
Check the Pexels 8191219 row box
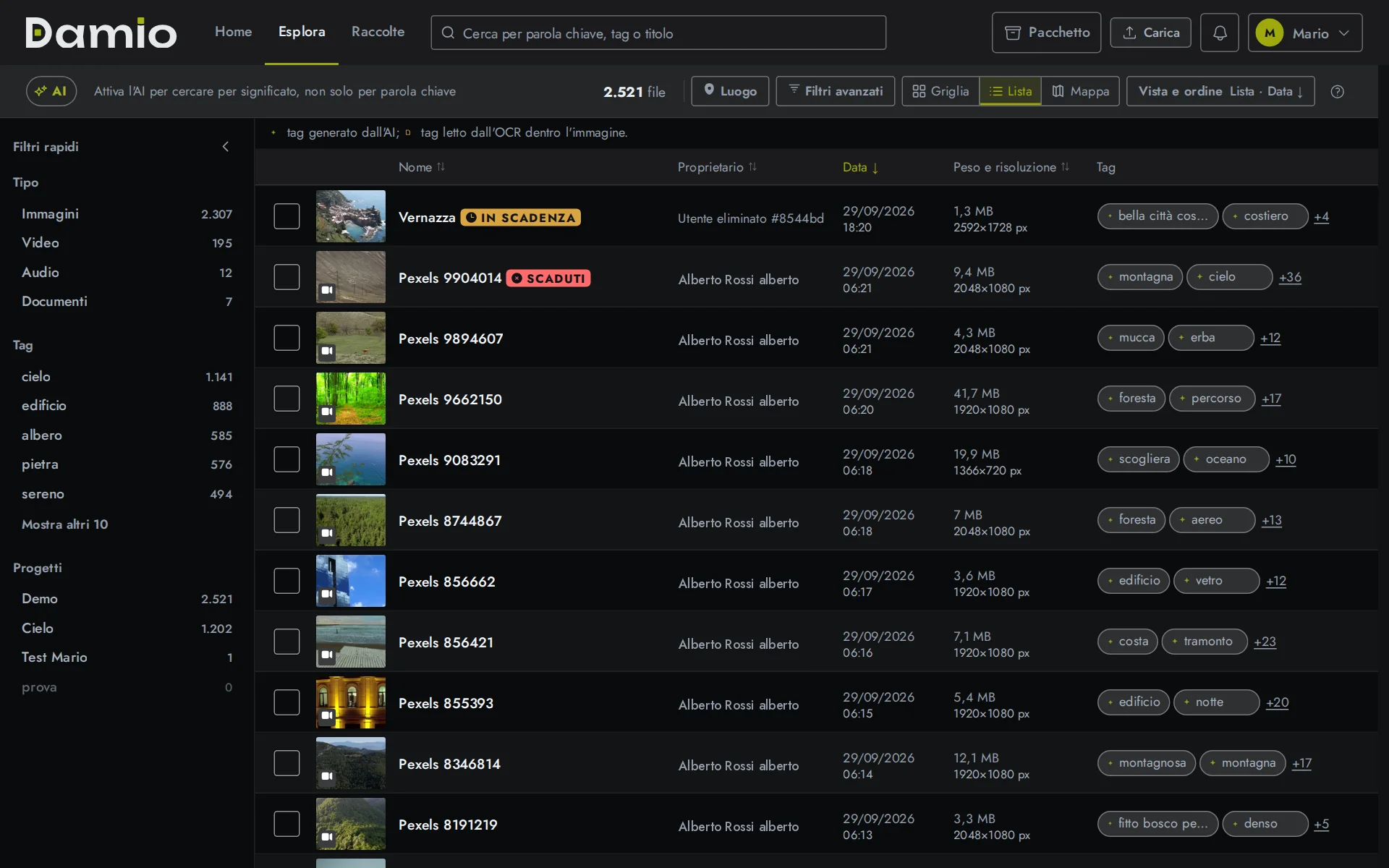(286, 824)
